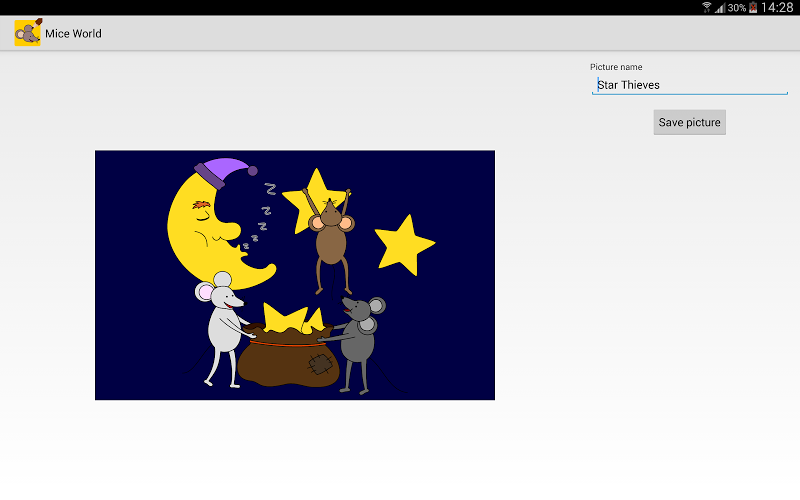Viewport: 800px width, 500px height.
Task: Focus the Picture name input field
Action: (x=689, y=85)
